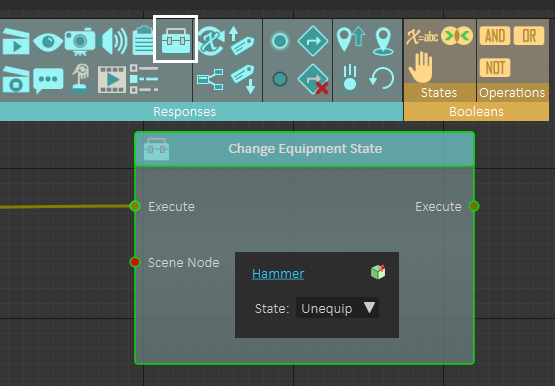Select the highlighted toolbox equipment icon
Image resolution: width=555 pixels, height=386 pixels.
[x=176, y=40]
